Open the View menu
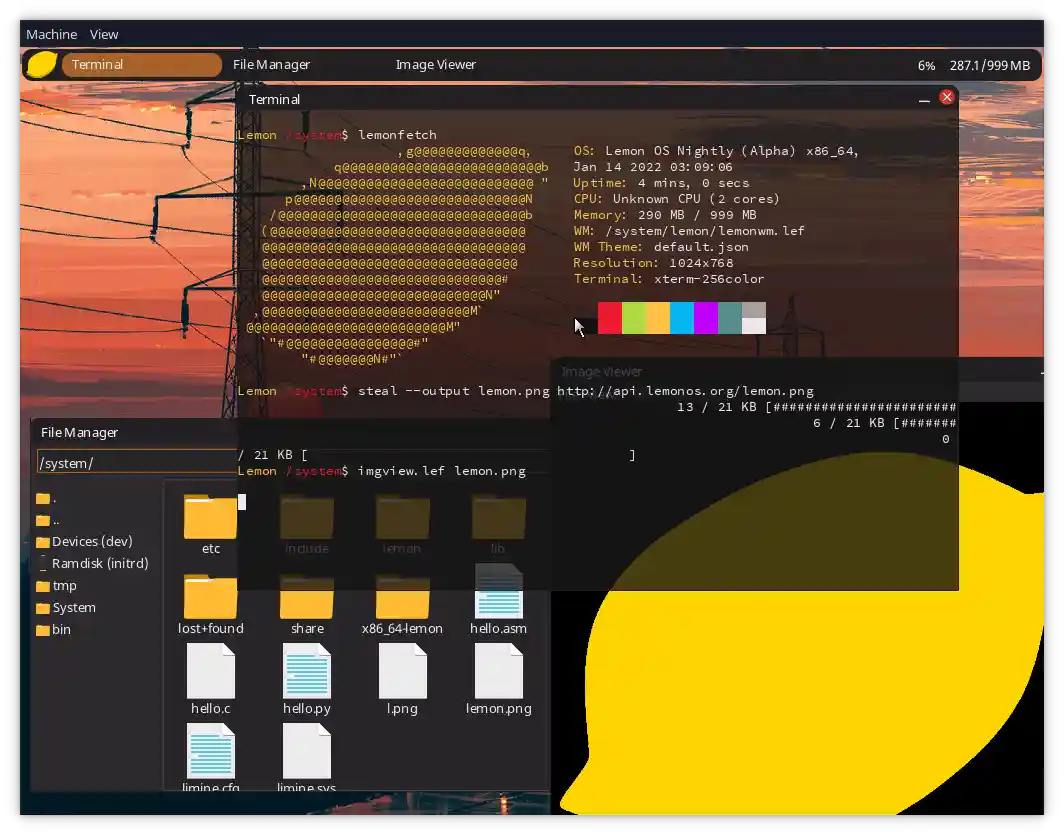The width and height of the screenshot is (1064, 835). click(103, 34)
